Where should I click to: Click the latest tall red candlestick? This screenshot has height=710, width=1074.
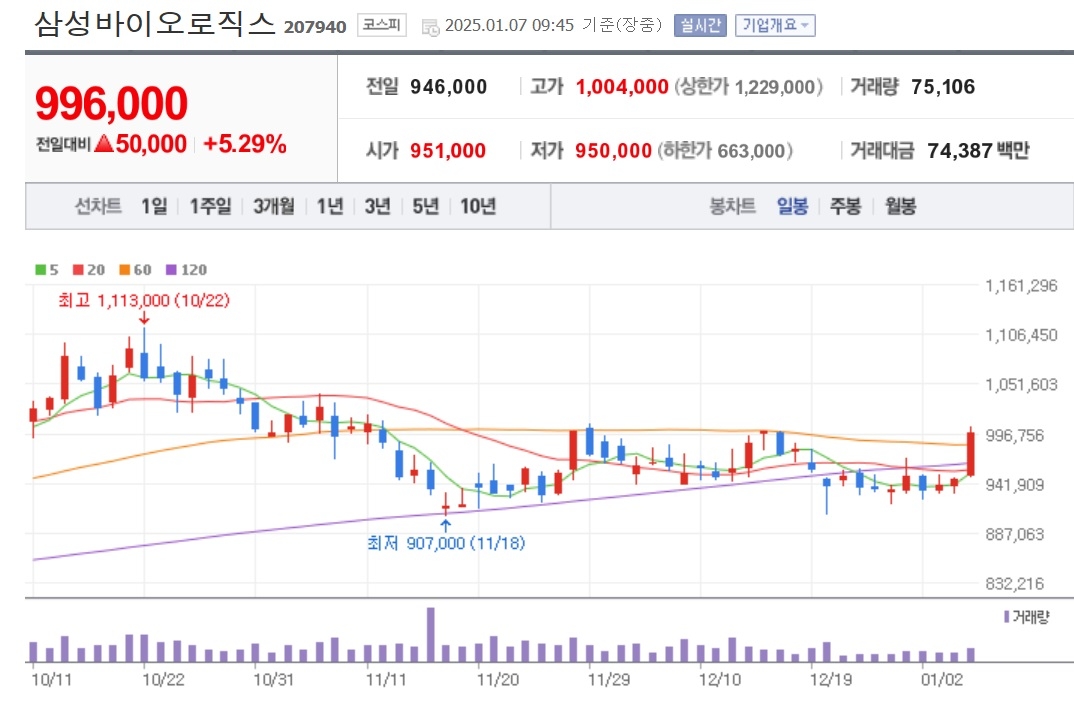pyautogui.click(x=971, y=453)
